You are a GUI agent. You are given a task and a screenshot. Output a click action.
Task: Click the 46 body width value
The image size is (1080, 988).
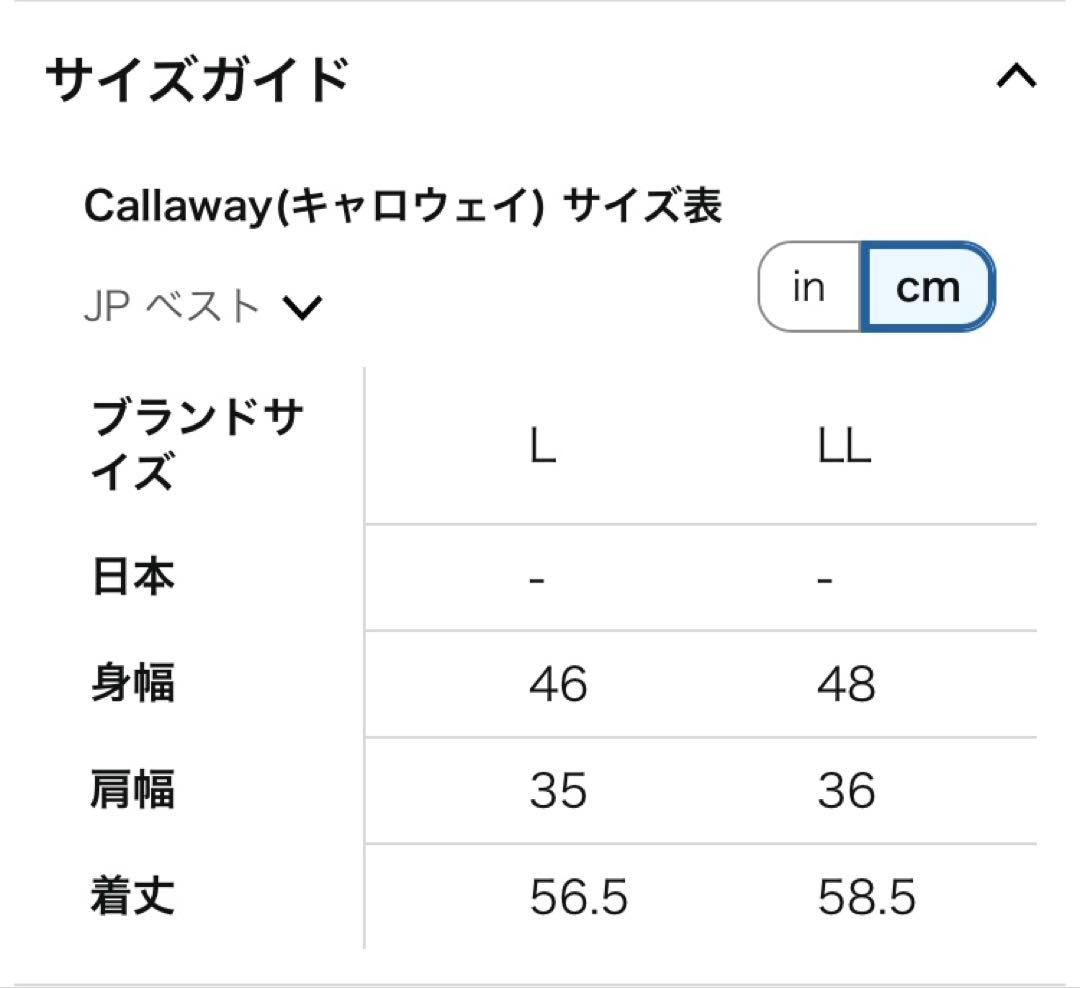558,685
